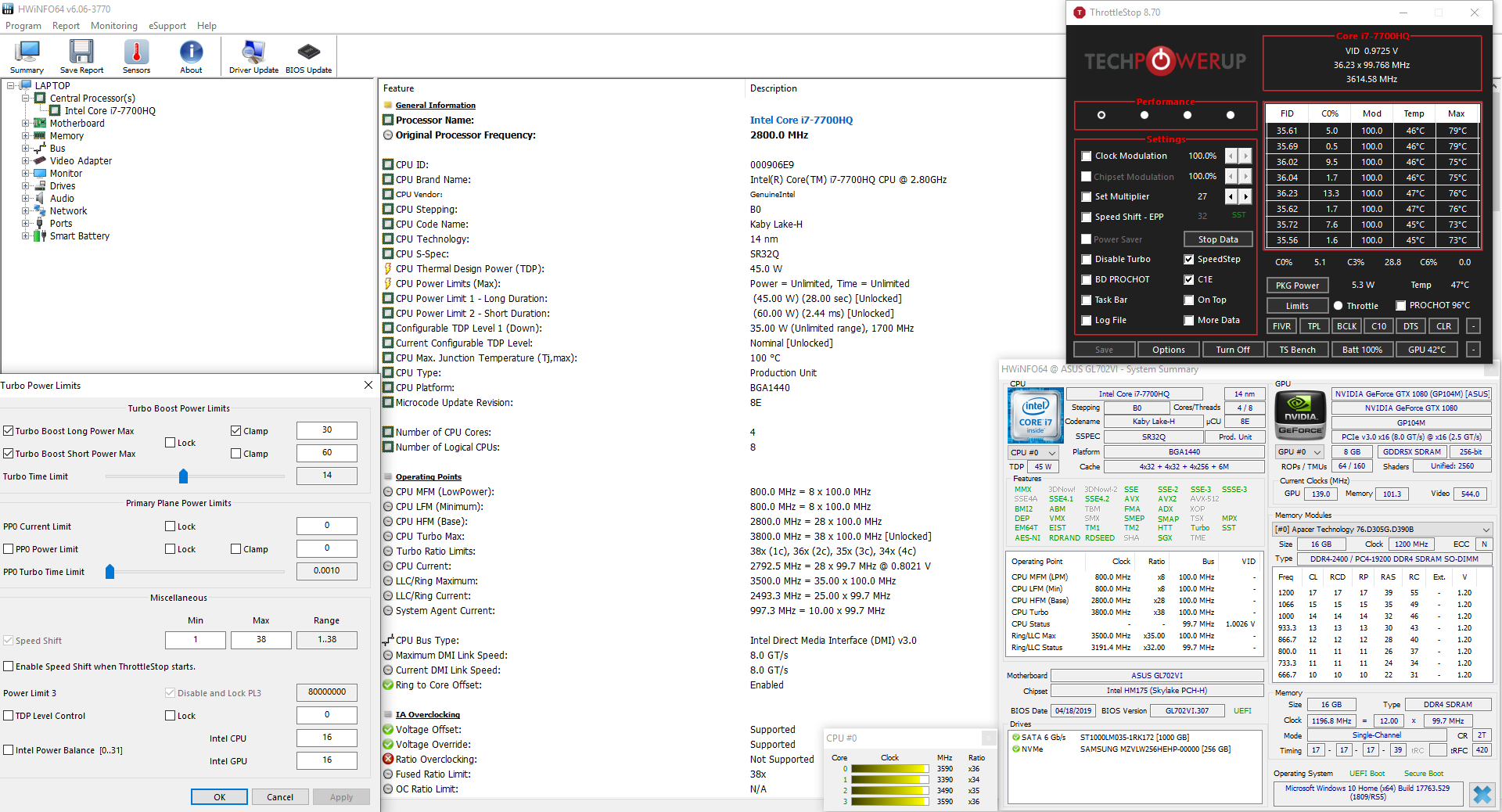Screen dimensions: 1502x812
Task: Open Program menu
Action: click(x=23, y=26)
